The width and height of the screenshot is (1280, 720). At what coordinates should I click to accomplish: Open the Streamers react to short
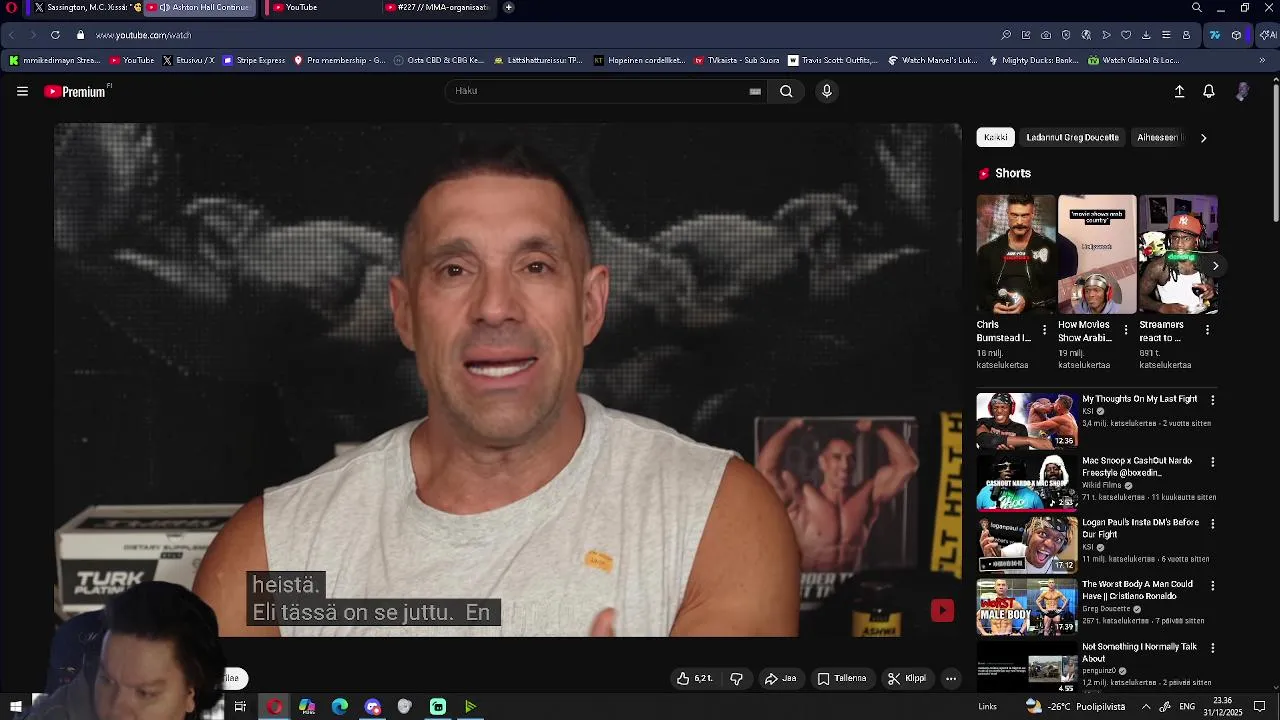[x=1178, y=254]
